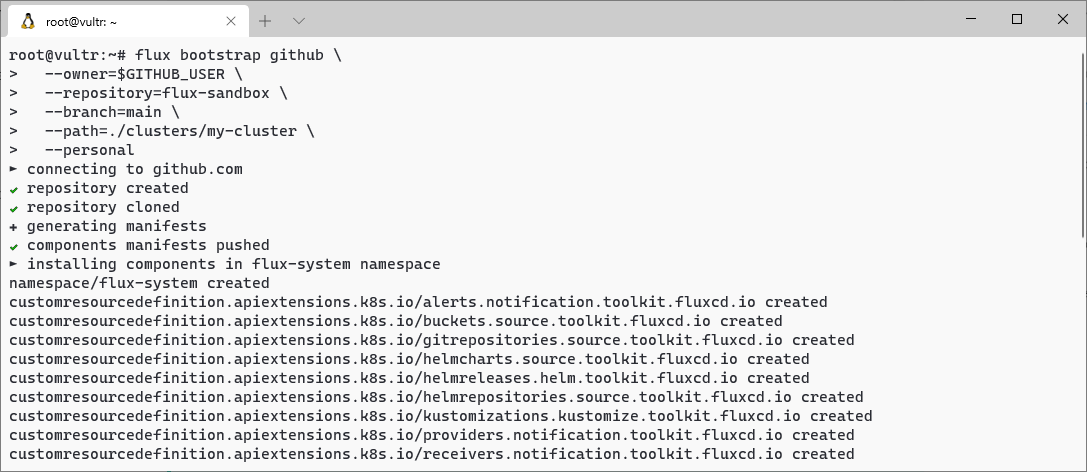The height and width of the screenshot is (472, 1087).
Task: Click the --personal flag line
Action: [89, 150]
